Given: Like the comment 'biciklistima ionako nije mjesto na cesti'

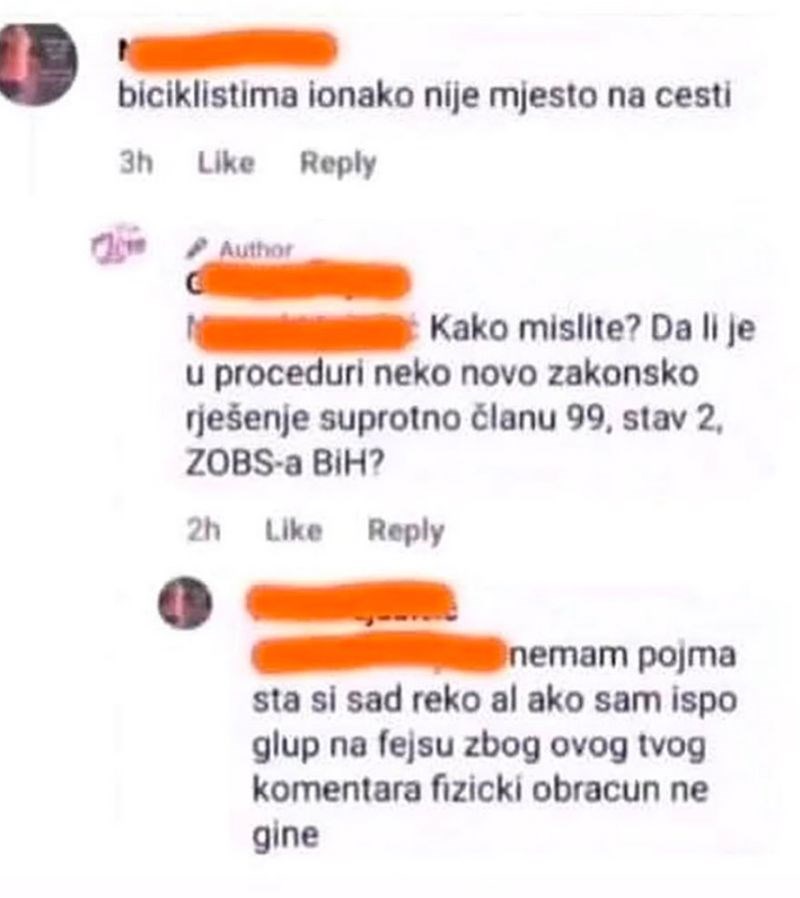Looking at the screenshot, I should point(226,163).
